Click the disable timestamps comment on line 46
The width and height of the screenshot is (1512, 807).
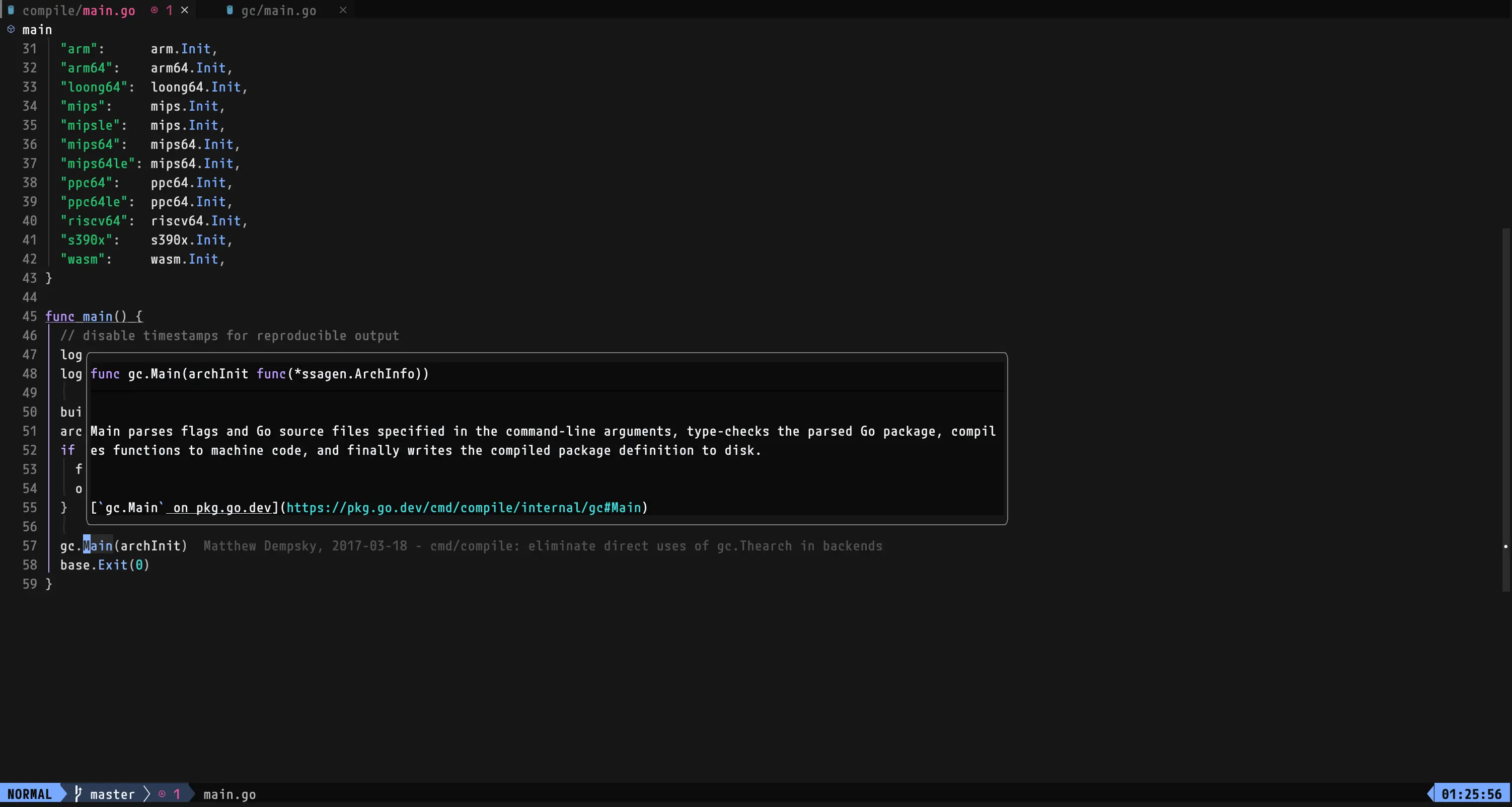click(230, 336)
